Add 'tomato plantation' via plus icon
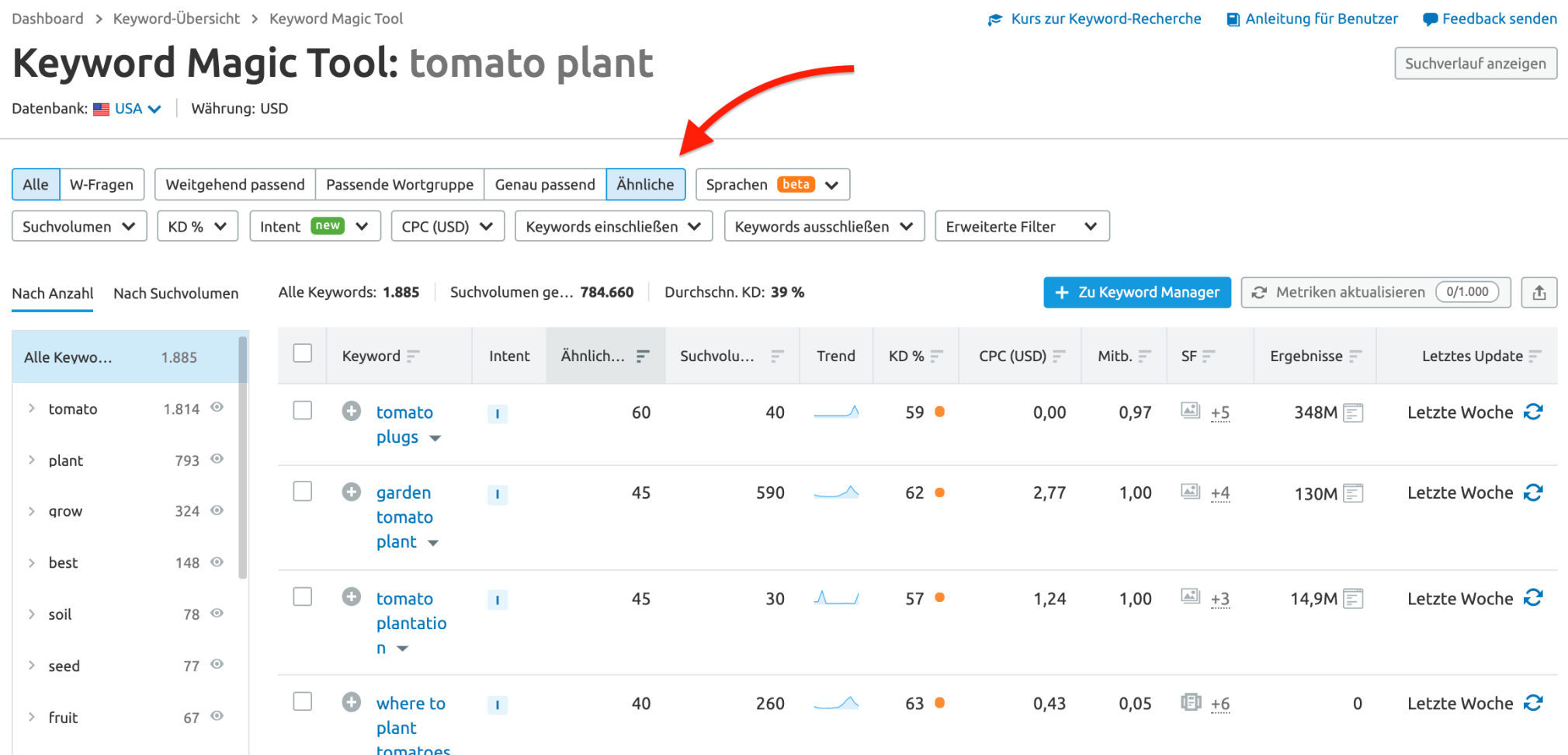This screenshot has width=1568, height=755. [x=352, y=597]
